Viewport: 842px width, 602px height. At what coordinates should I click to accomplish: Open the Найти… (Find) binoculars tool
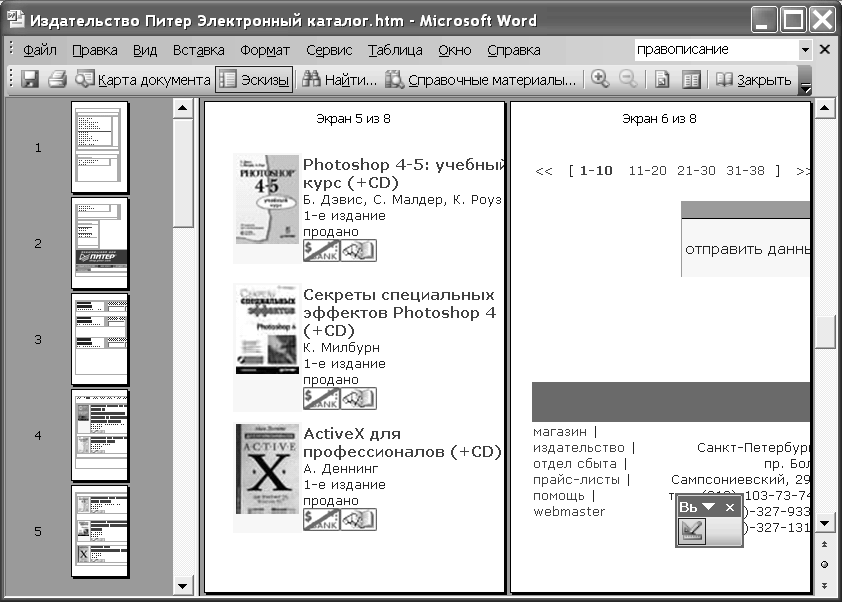pos(339,80)
